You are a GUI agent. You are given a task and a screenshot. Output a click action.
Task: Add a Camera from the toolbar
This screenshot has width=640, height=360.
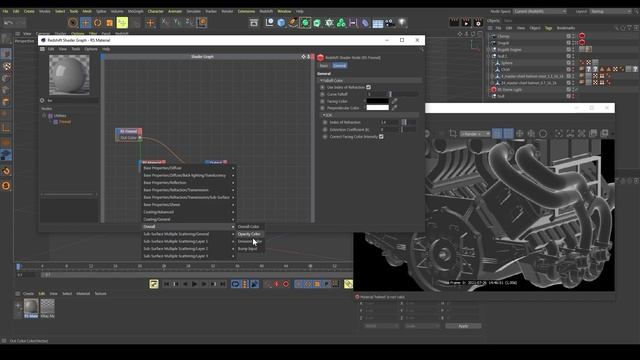[390, 23]
